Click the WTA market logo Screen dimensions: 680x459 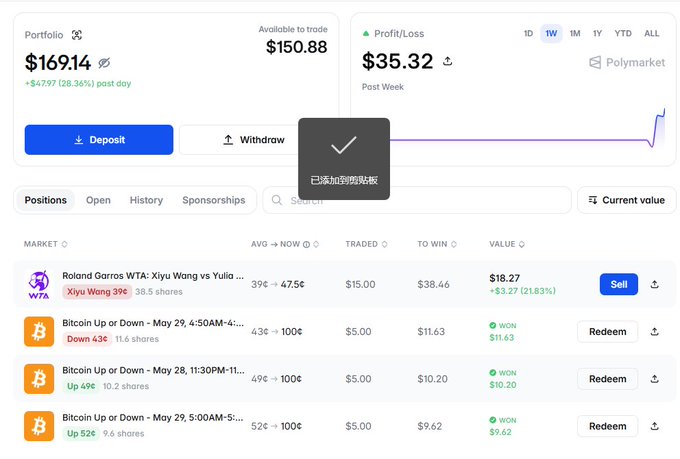39,285
